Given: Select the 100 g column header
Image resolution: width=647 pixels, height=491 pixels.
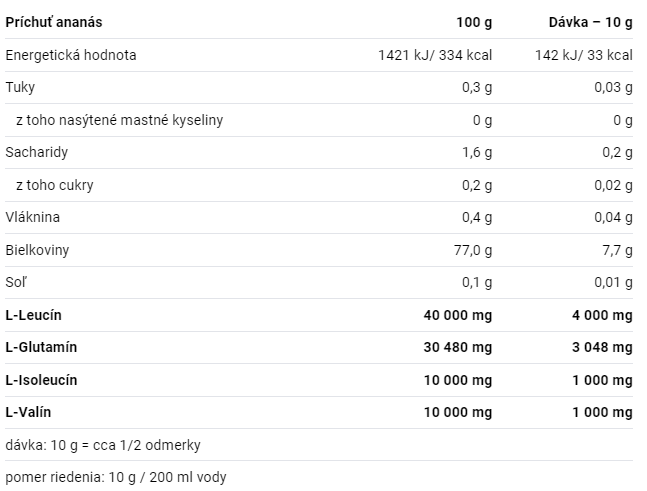Looking at the screenshot, I should (474, 22).
